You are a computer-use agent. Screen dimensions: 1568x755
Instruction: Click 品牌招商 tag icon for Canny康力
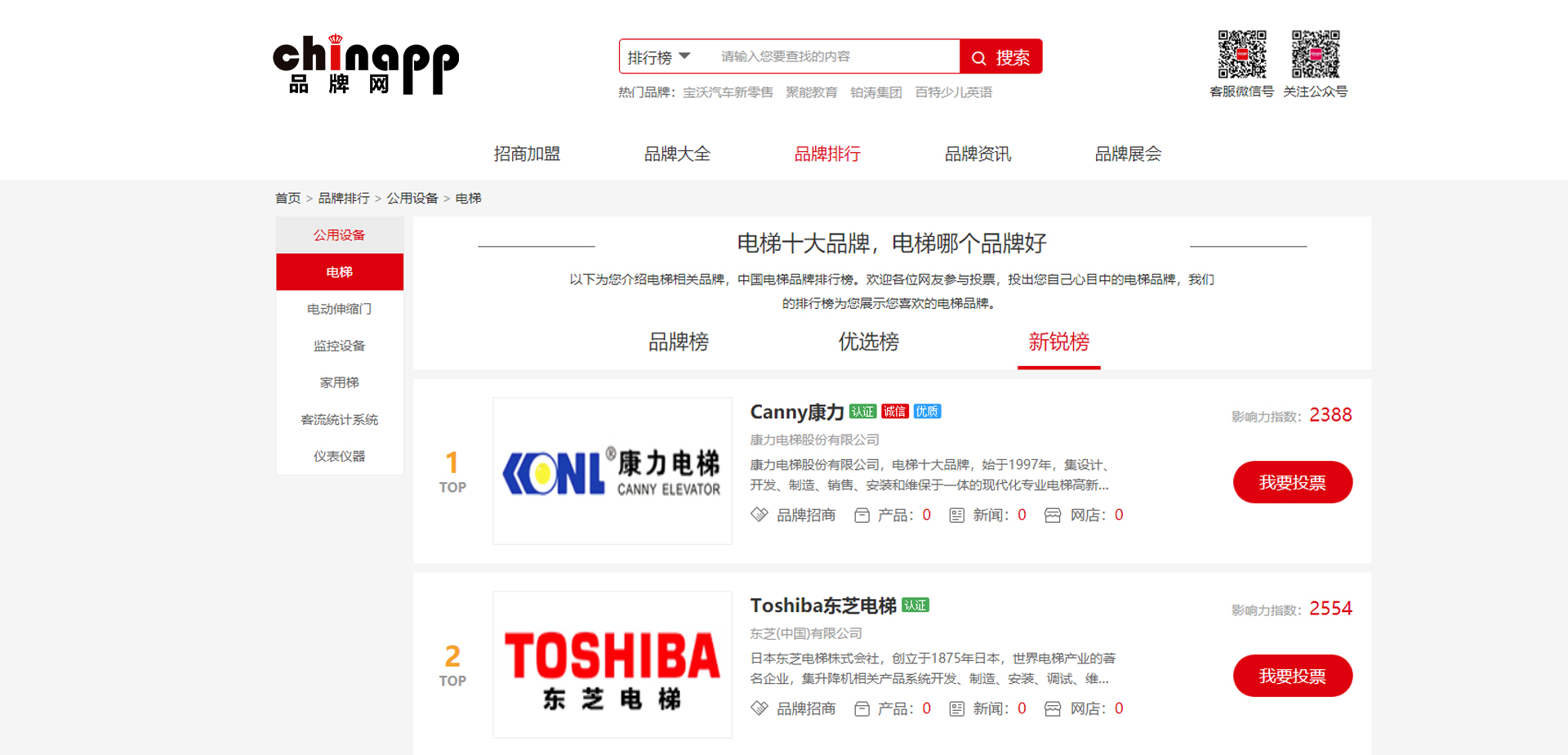(x=759, y=515)
